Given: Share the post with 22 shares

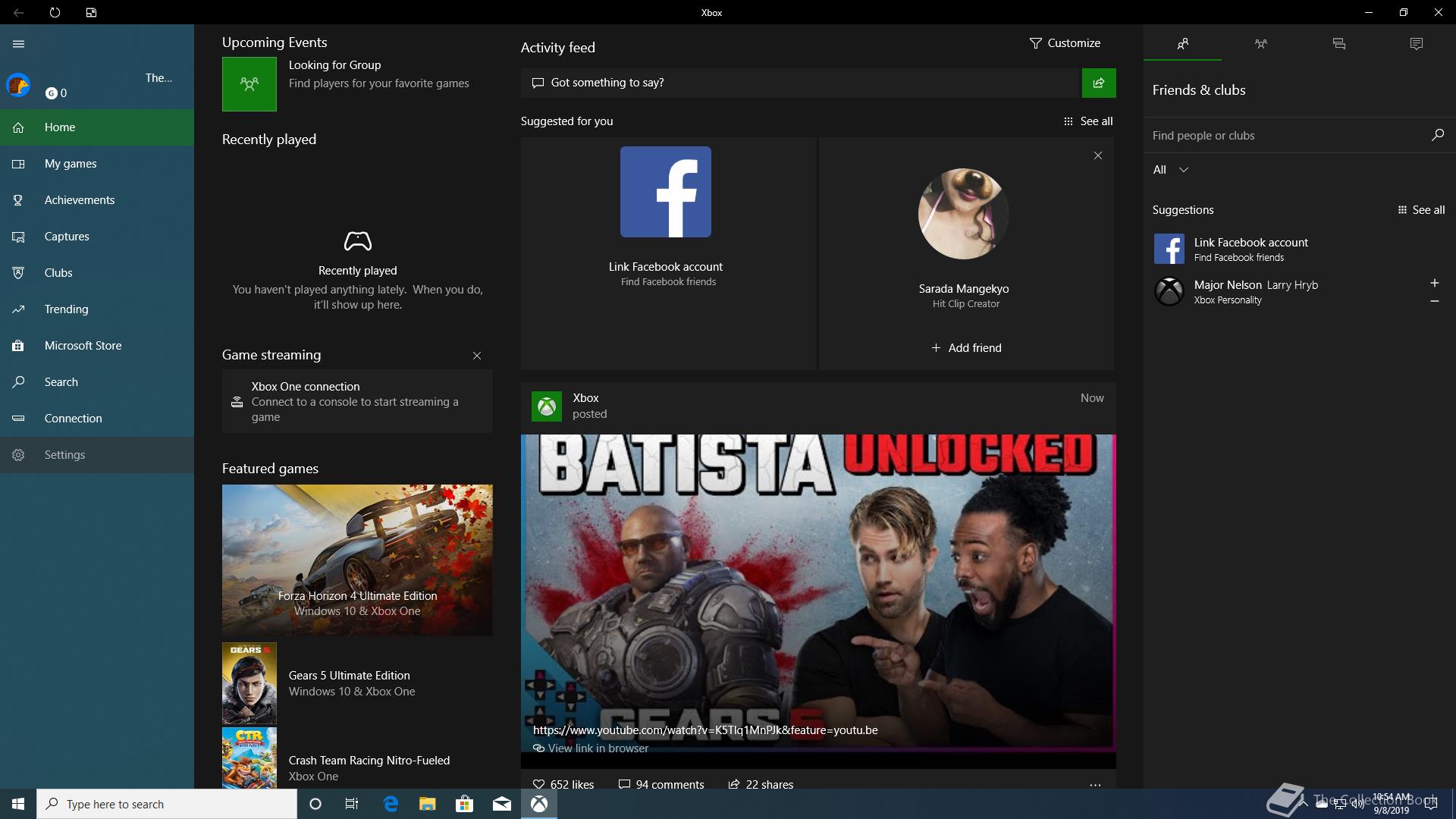Looking at the screenshot, I should tap(761, 784).
